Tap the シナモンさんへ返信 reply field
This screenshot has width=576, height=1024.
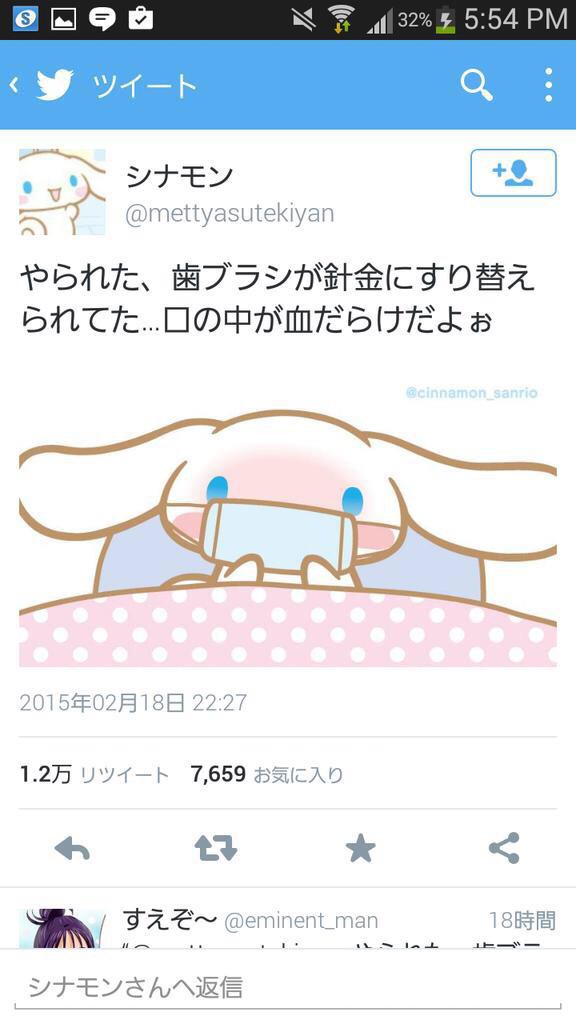[x=287, y=987]
